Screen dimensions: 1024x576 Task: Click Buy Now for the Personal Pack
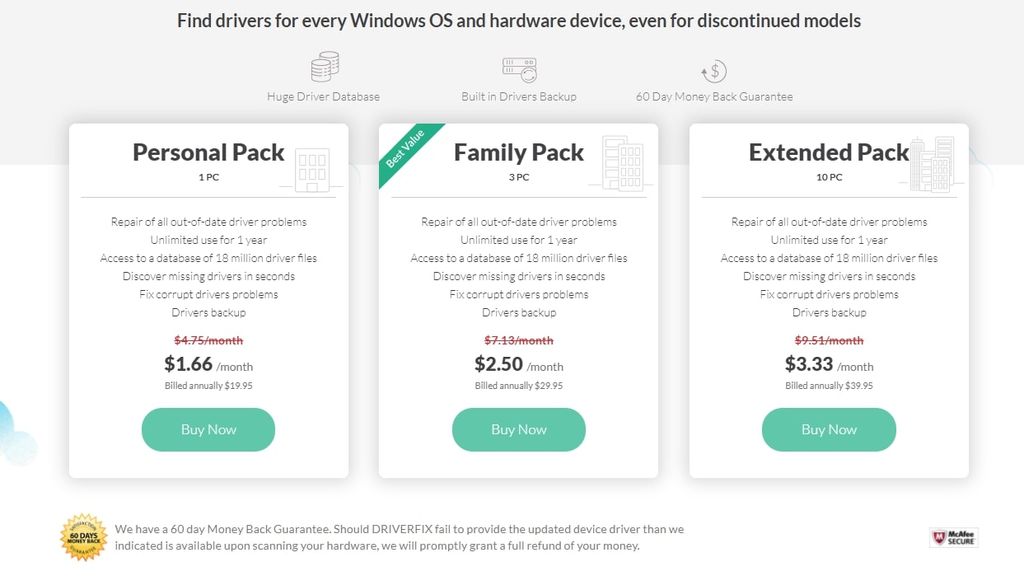click(208, 429)
